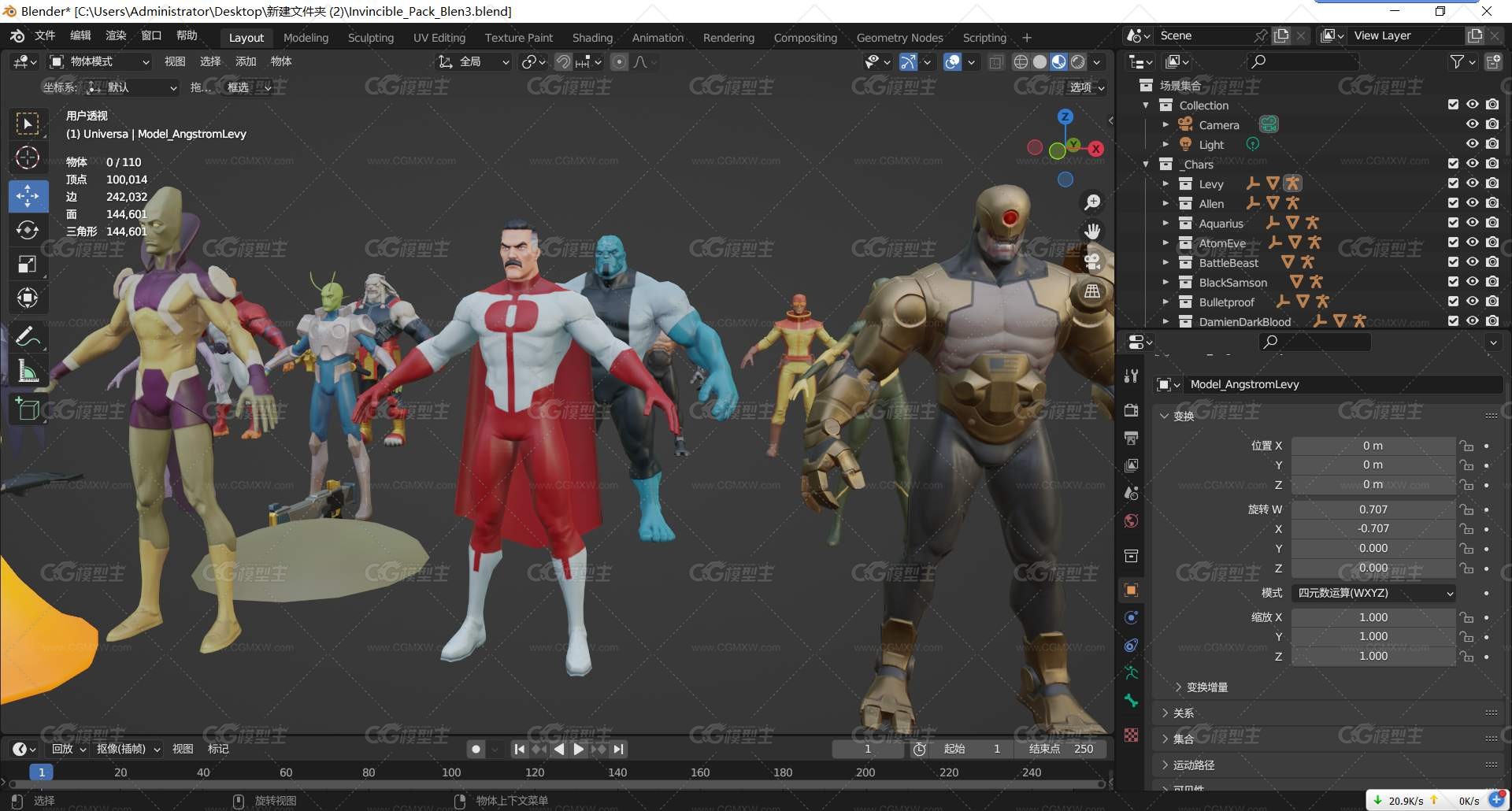Open the Object properties tab
The height and width of the screenshot is (811, 1512).
[1132, 590]
